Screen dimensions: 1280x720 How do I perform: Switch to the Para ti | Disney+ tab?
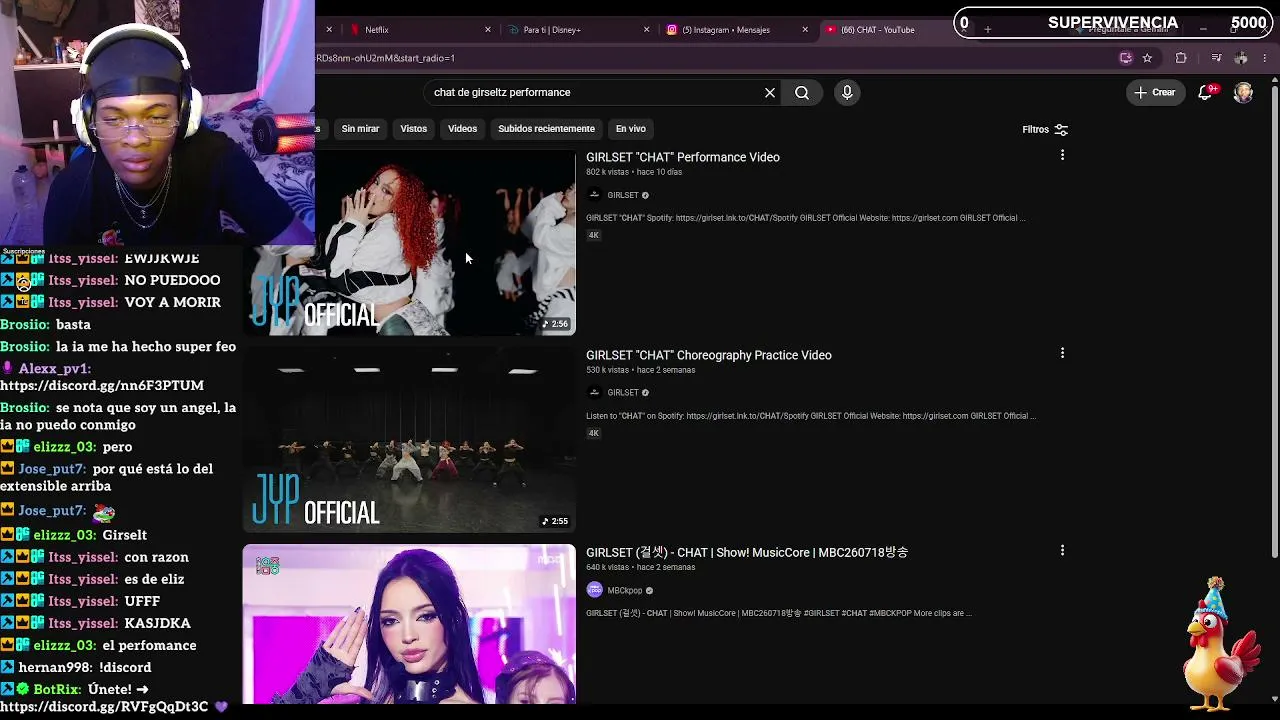[578, 30]
